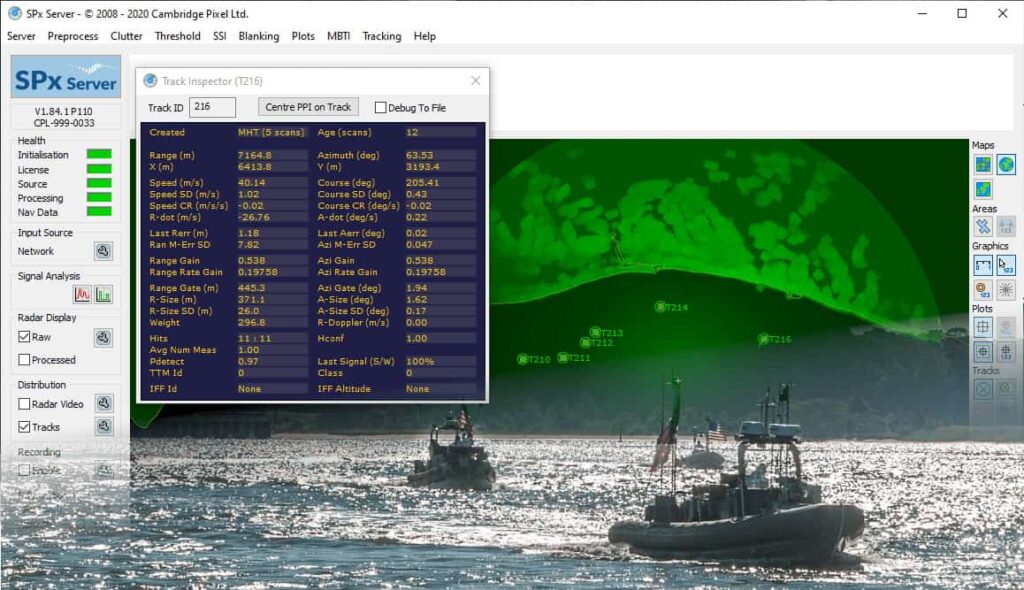Click the crossed-circle icon under Tracks section
Viewport: 1024px width, 590px height.
point(983,389)
